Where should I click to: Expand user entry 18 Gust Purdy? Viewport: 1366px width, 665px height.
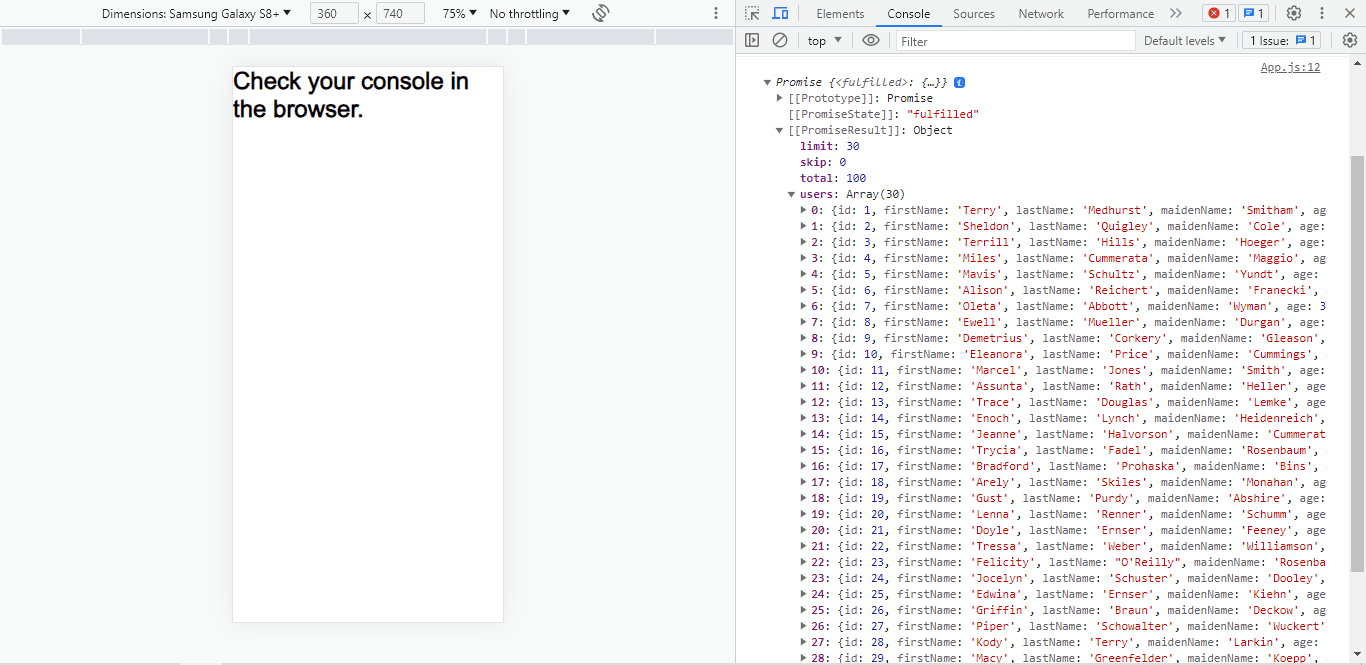(804, 498)
